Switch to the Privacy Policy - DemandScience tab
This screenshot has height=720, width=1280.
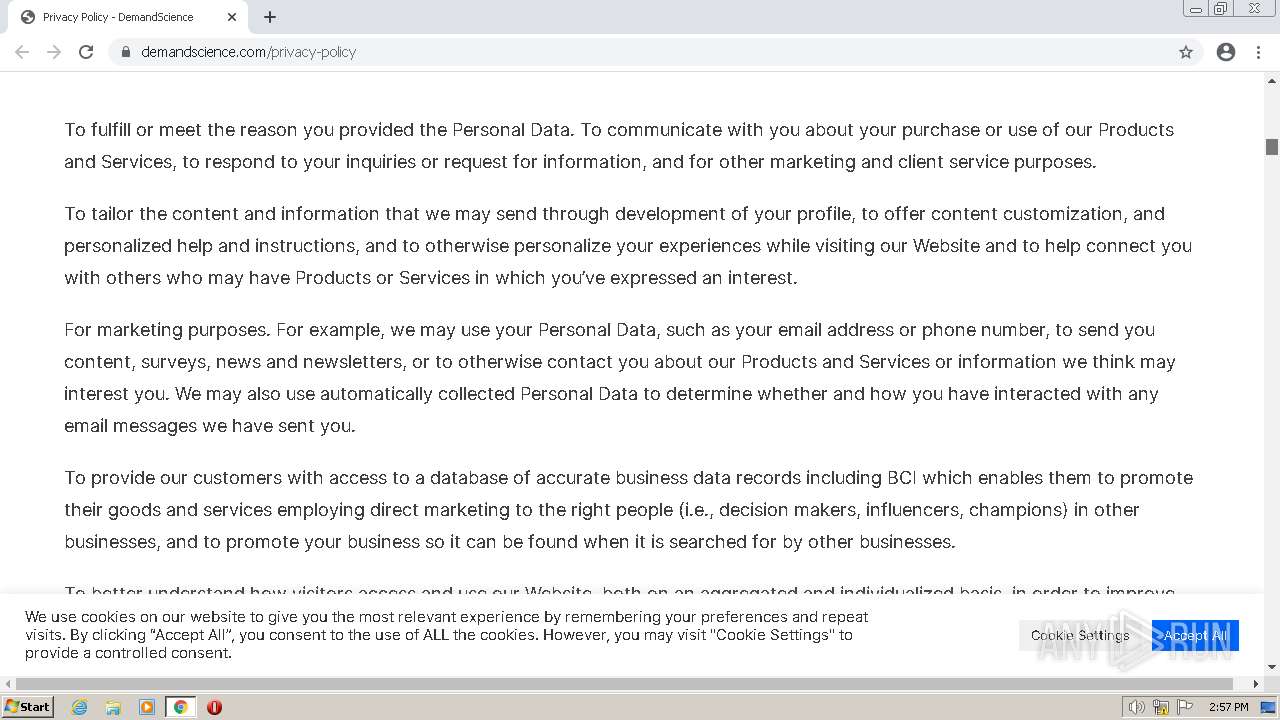click(x=118, y=17)
